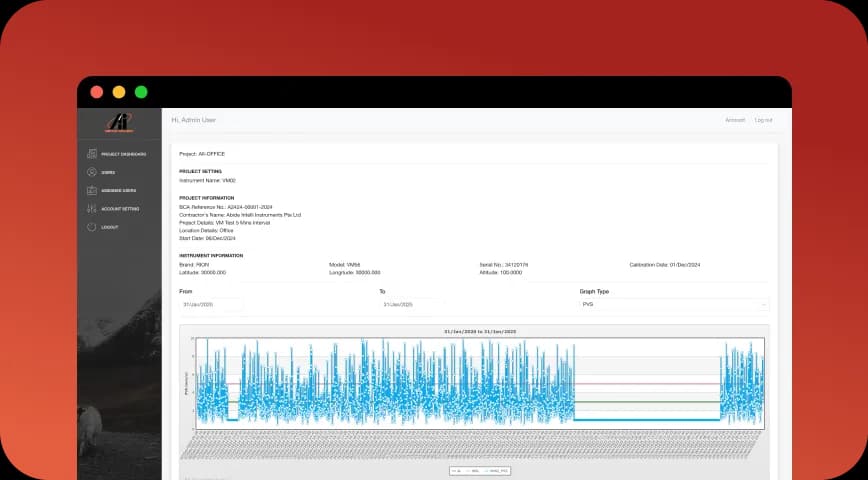The image size is (868, 480).
Task: Select Account Setting menu label
Action: click(x=120, y=209)
